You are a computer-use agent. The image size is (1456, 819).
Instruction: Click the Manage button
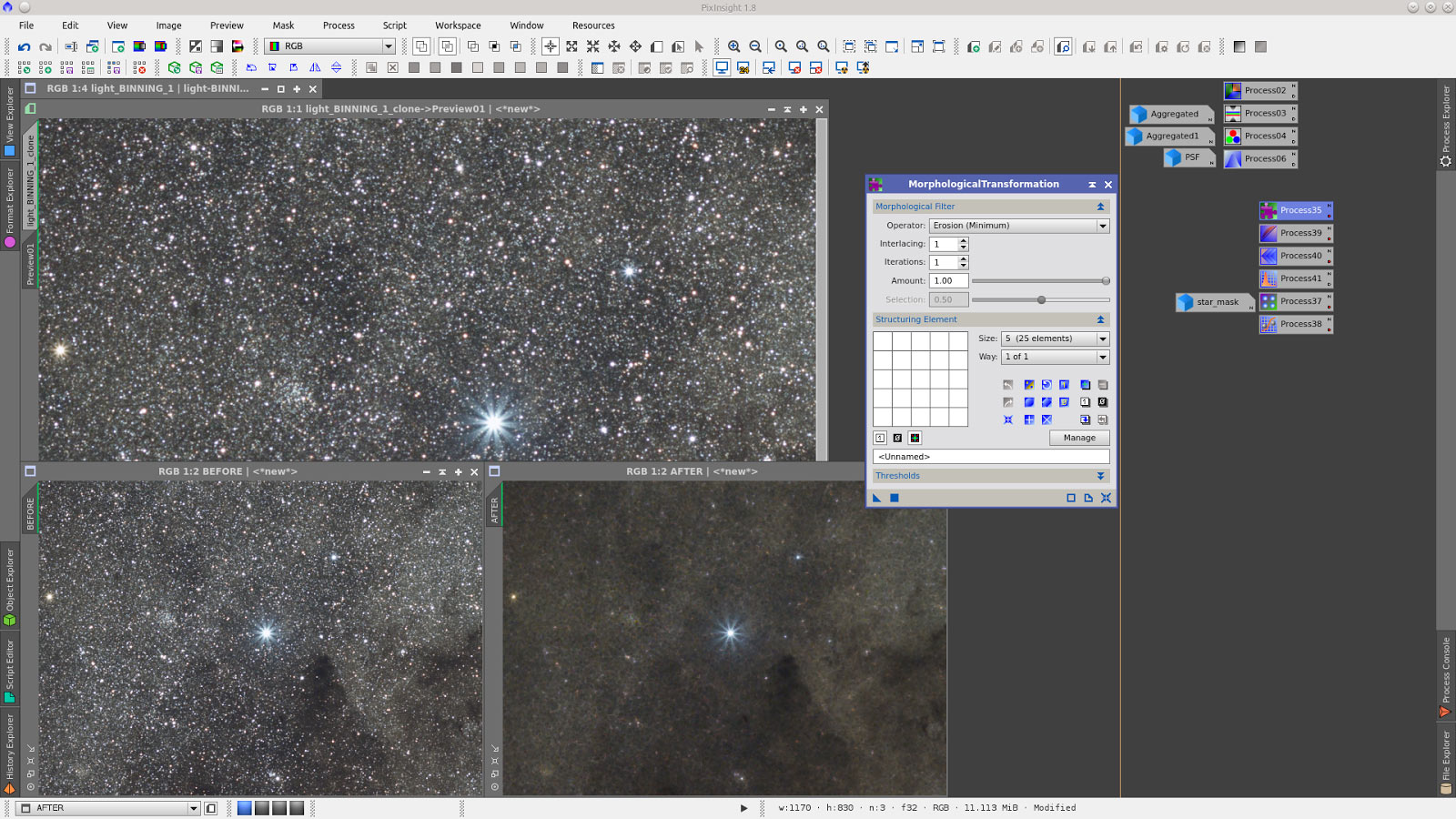[1079, 438]
